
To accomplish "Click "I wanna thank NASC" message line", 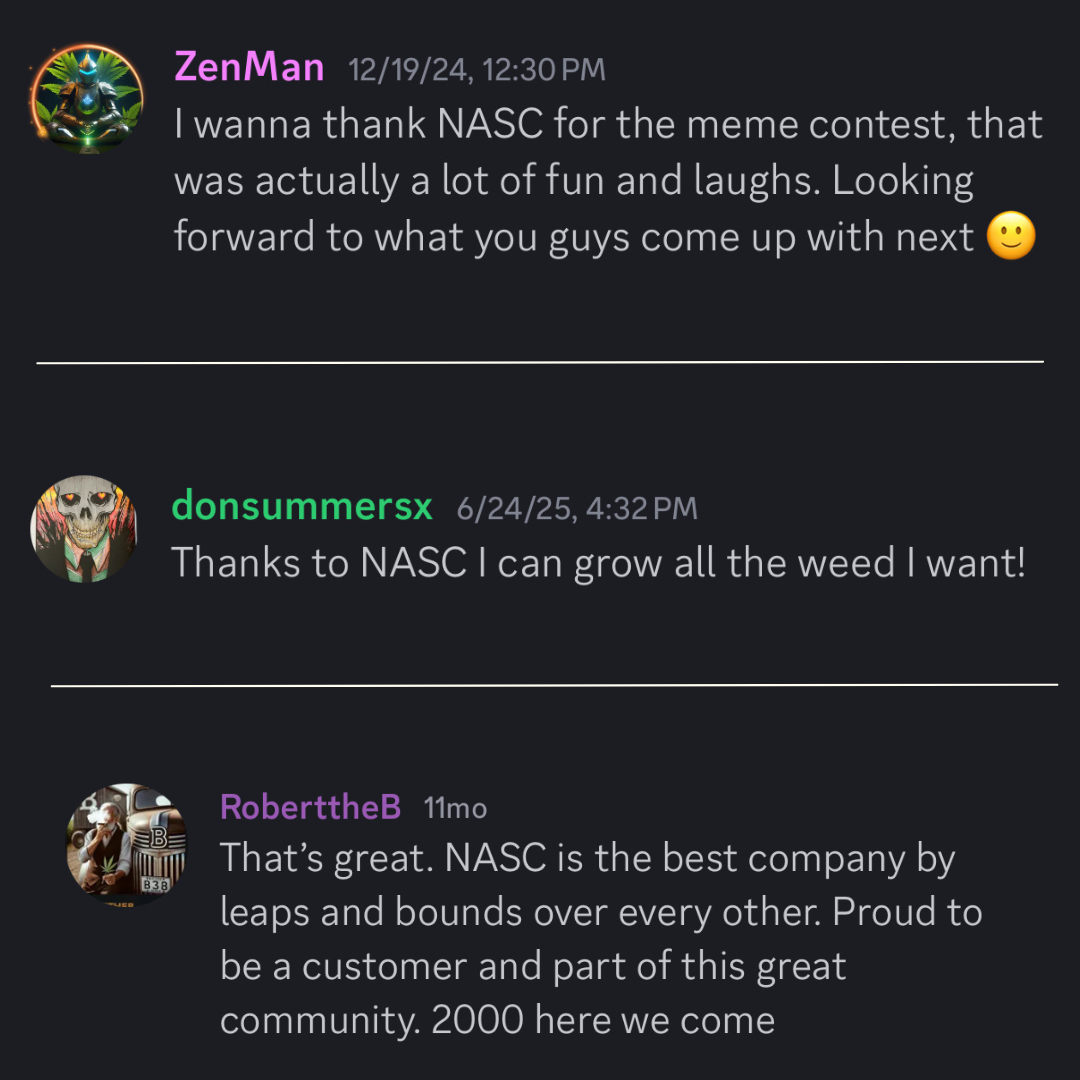I will [608, 125].
